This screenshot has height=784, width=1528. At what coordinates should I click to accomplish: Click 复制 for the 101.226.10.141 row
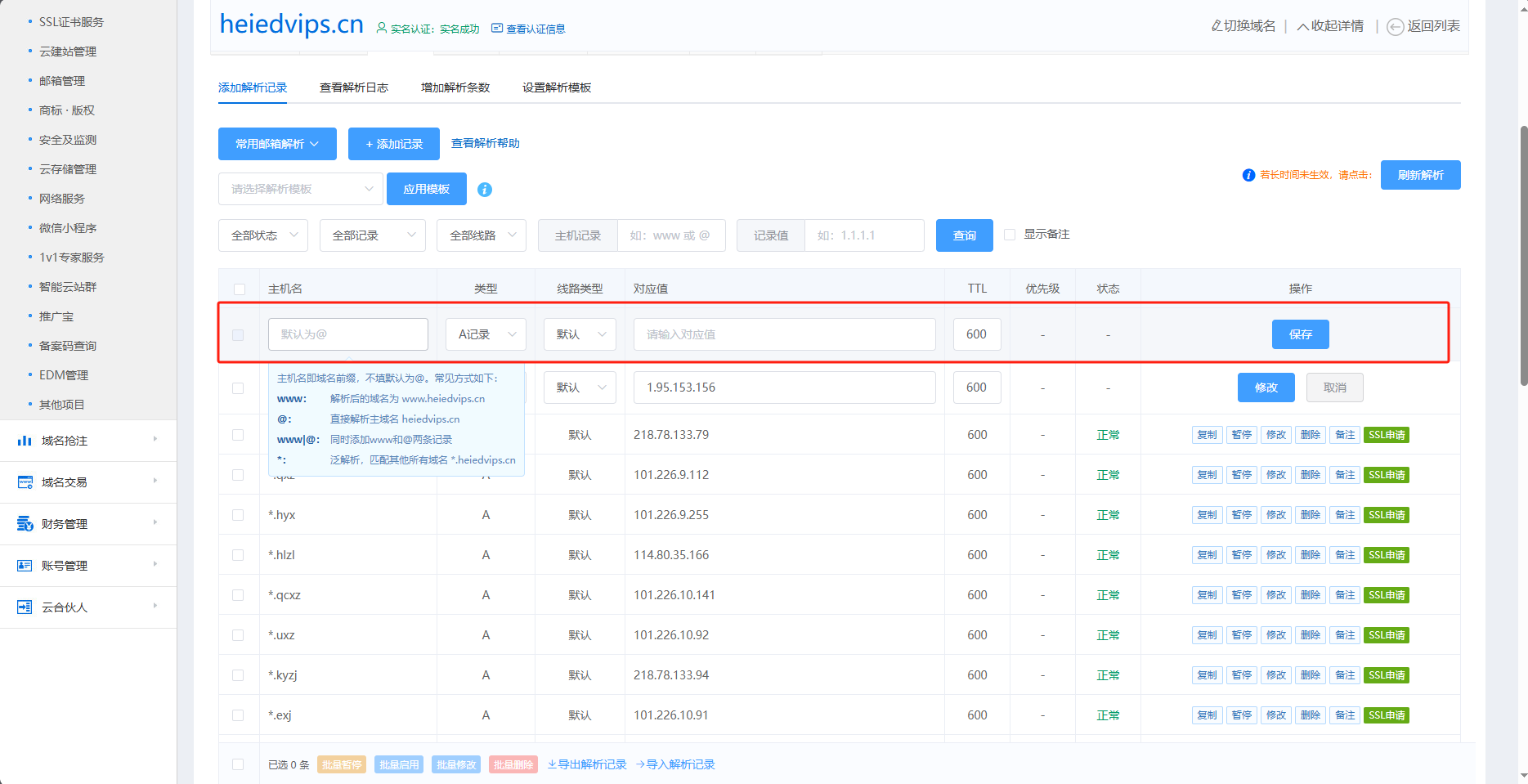coord(1208,595)
